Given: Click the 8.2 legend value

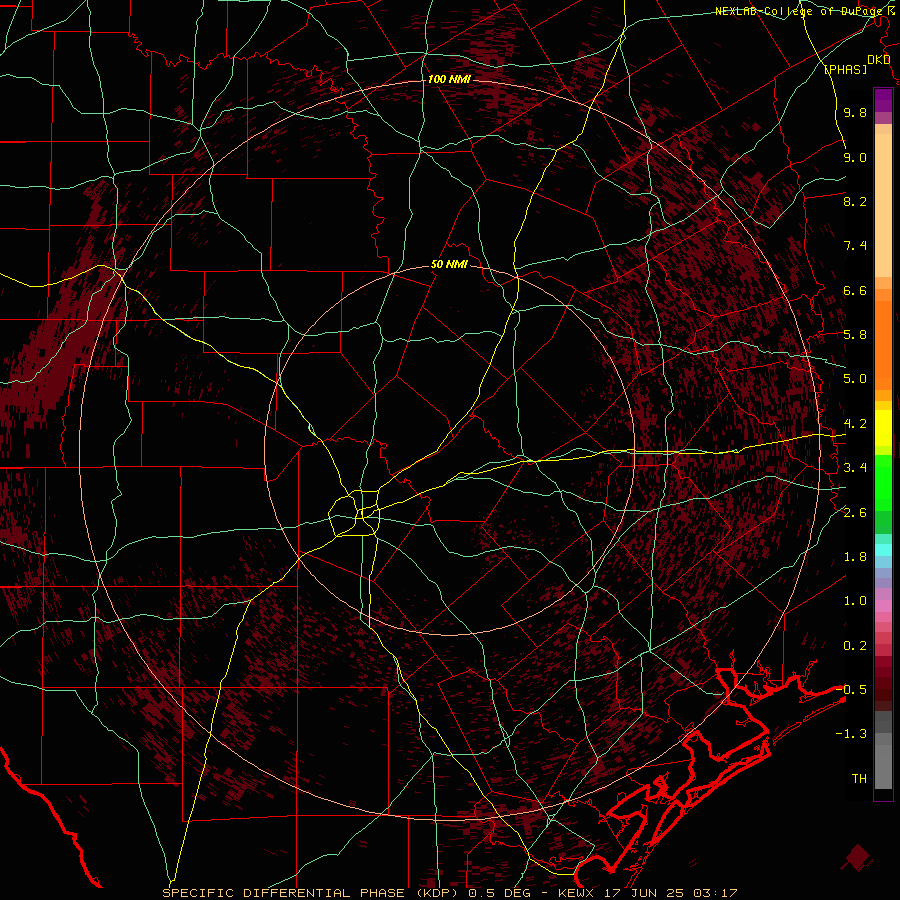Looking at the screenshot, I should click(855, 201).
